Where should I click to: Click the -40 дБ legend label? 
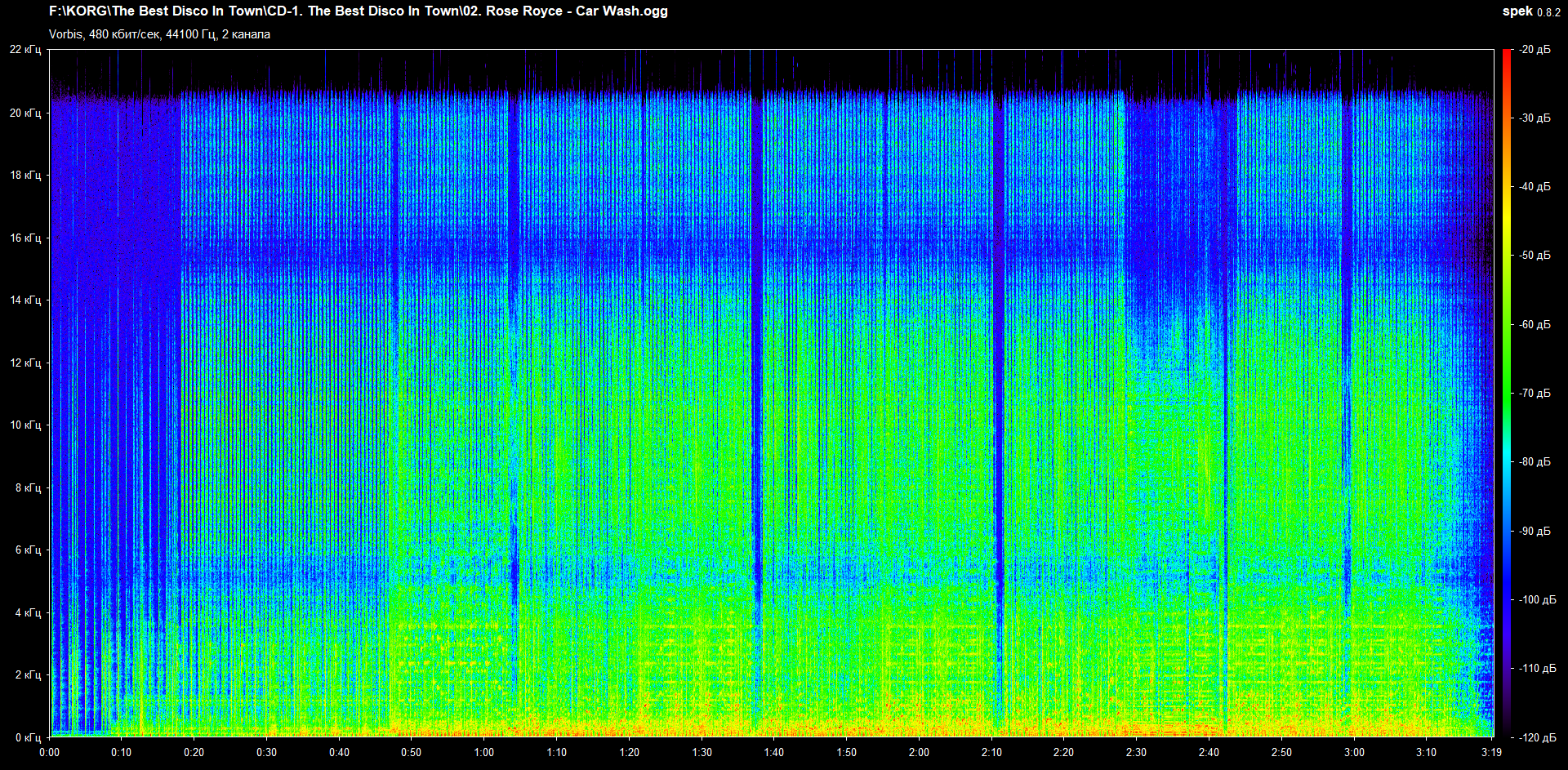[x=1535, y=187]
